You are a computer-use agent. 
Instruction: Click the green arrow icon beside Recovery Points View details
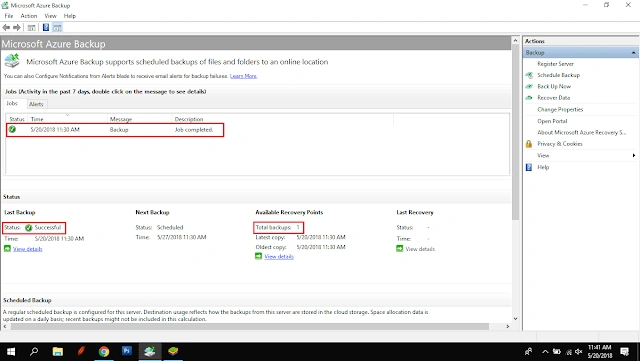(258, 256)
